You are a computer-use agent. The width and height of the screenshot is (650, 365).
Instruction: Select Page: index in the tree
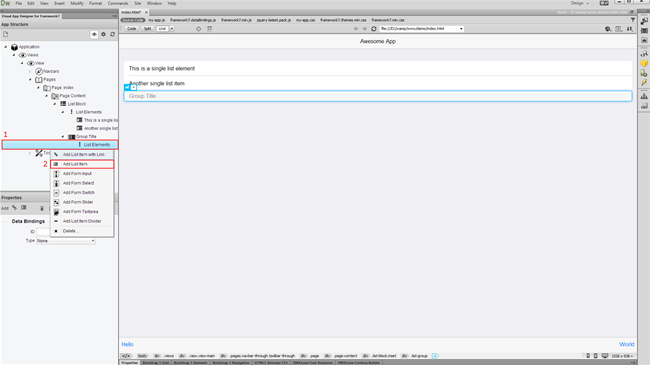pyautogui.click(x=62, y=88)
